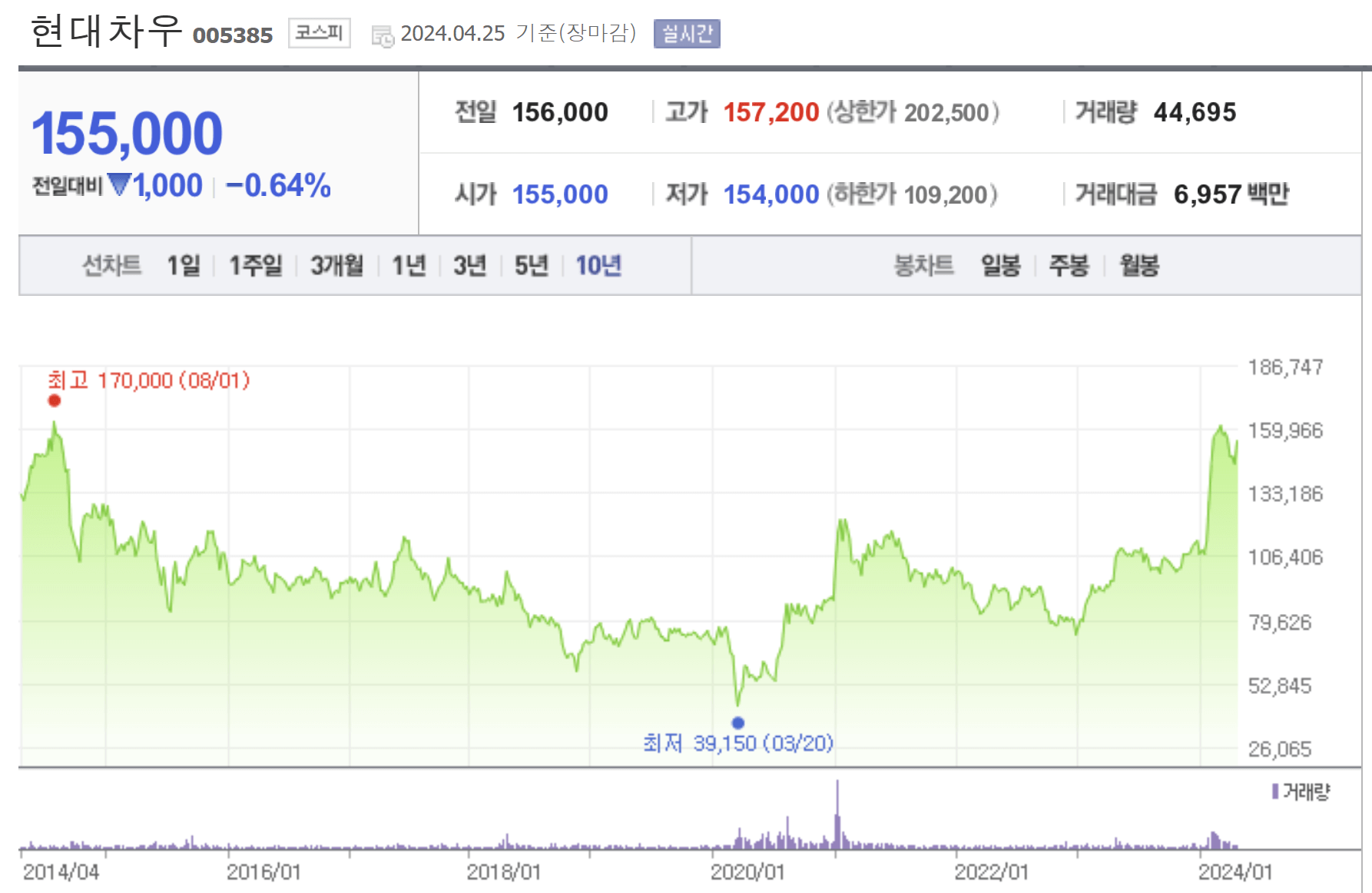The height and width of the screenshot is (893, 1372).
Task: Switch candle chart to 일봉 daily view
Action: (x=999, y=265)
